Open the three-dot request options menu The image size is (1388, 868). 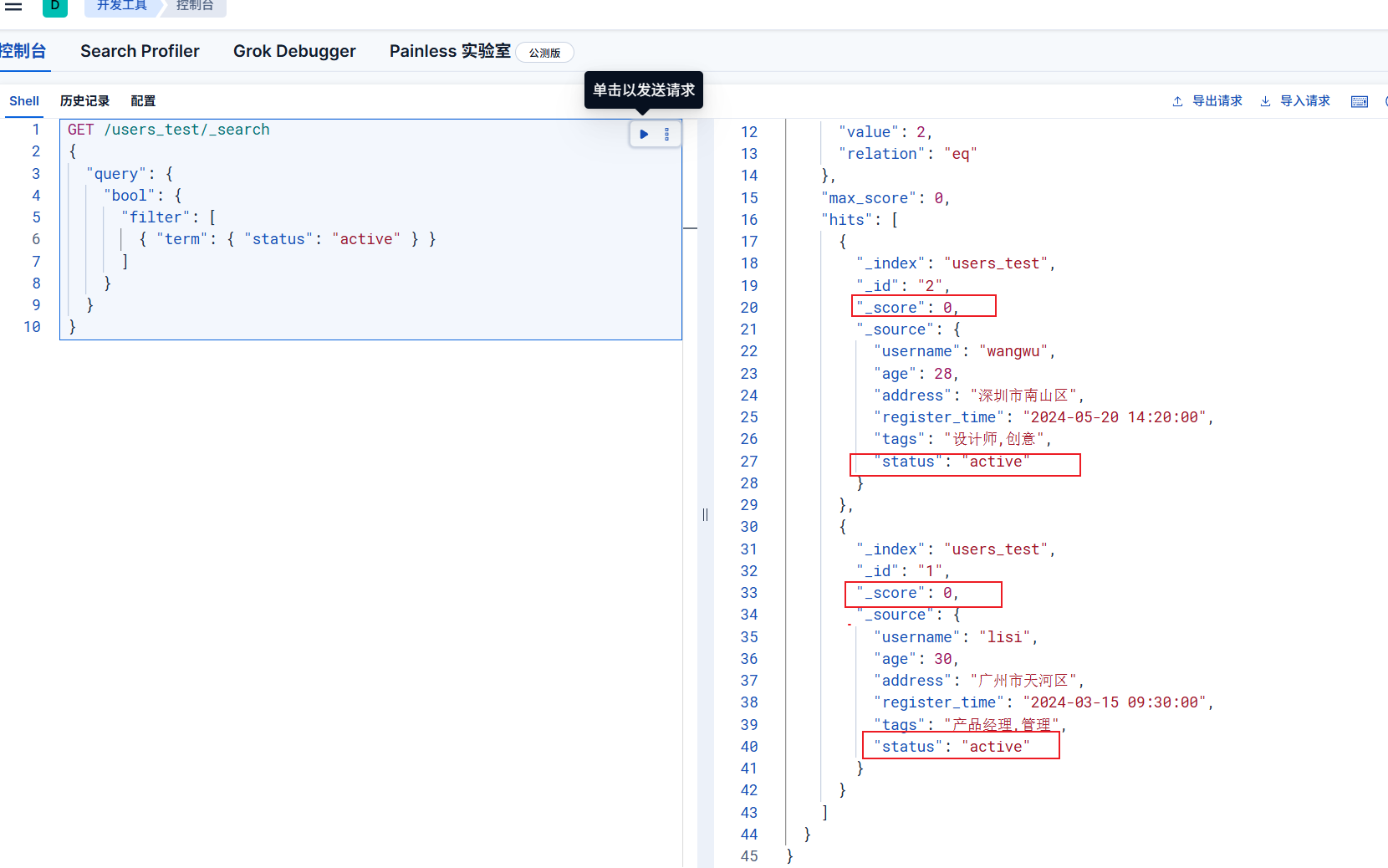pos(666,134)
